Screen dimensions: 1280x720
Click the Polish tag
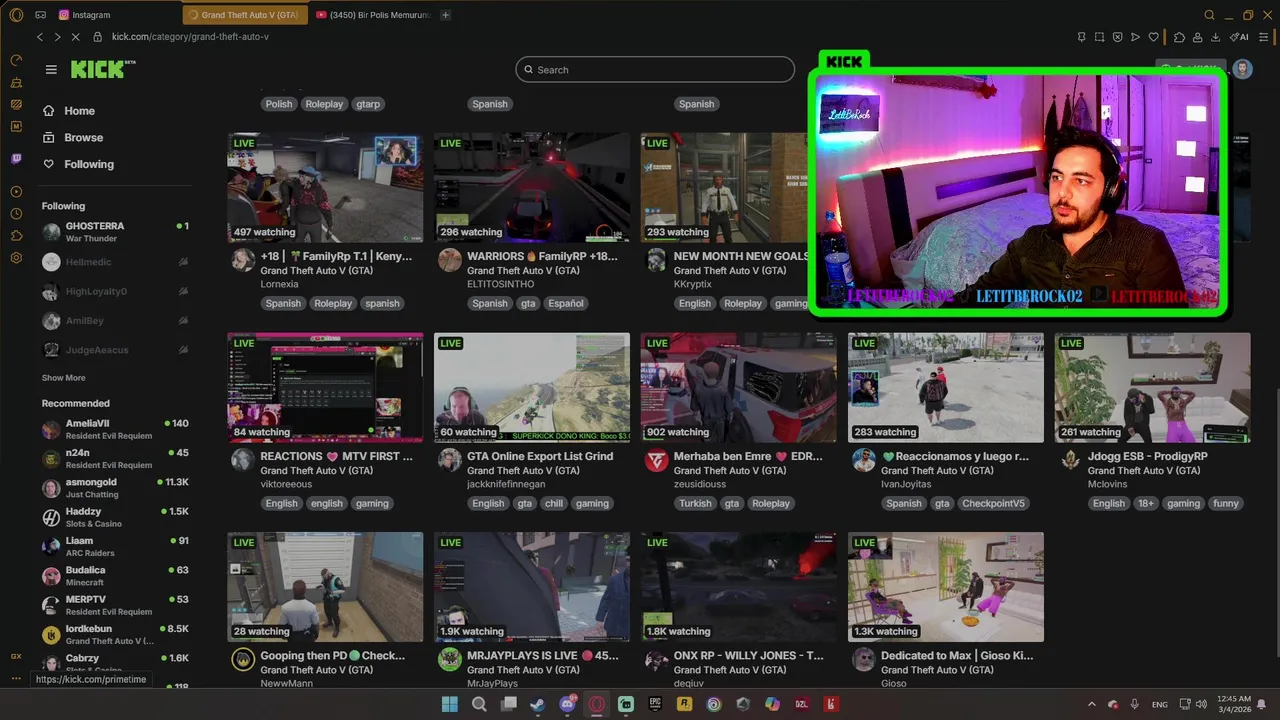tap(279, 104)
